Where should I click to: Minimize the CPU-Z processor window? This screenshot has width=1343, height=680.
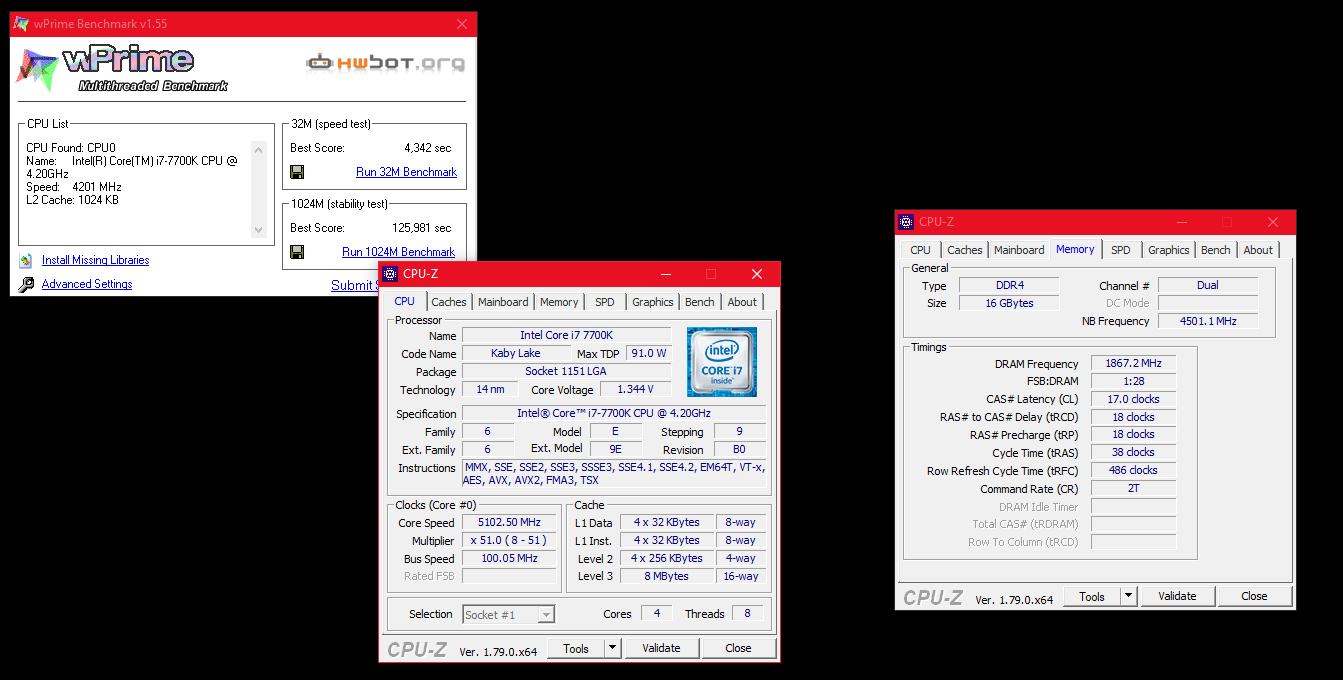pyautogui.click(x=665, y=274)
